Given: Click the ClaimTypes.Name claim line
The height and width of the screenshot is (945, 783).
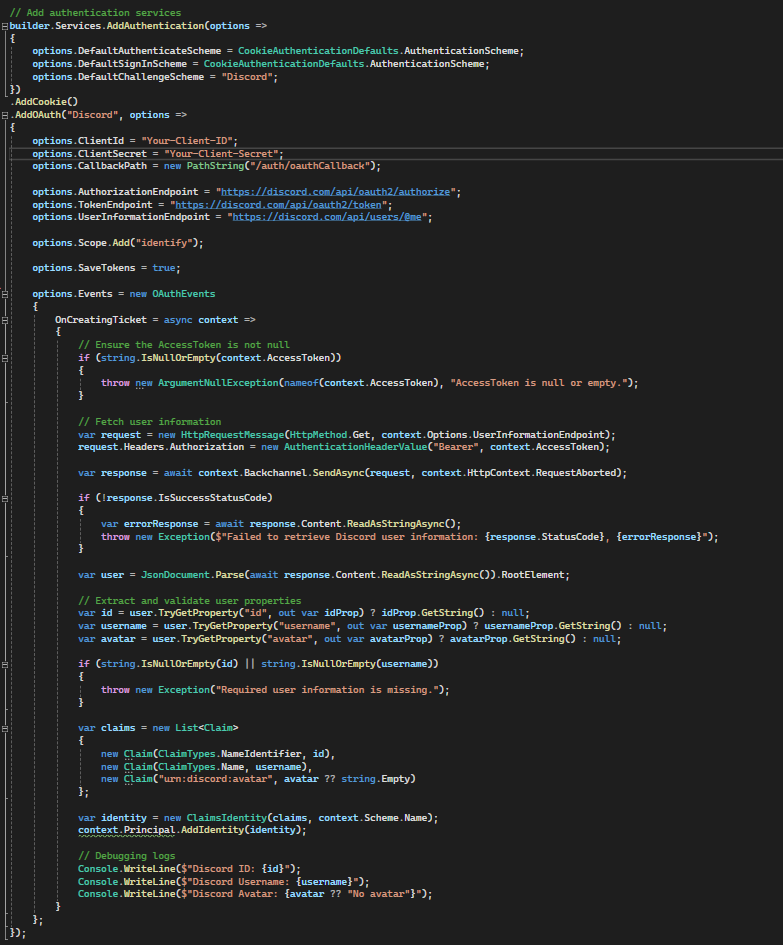Looking at the screenshot, I should coord(207,767).
